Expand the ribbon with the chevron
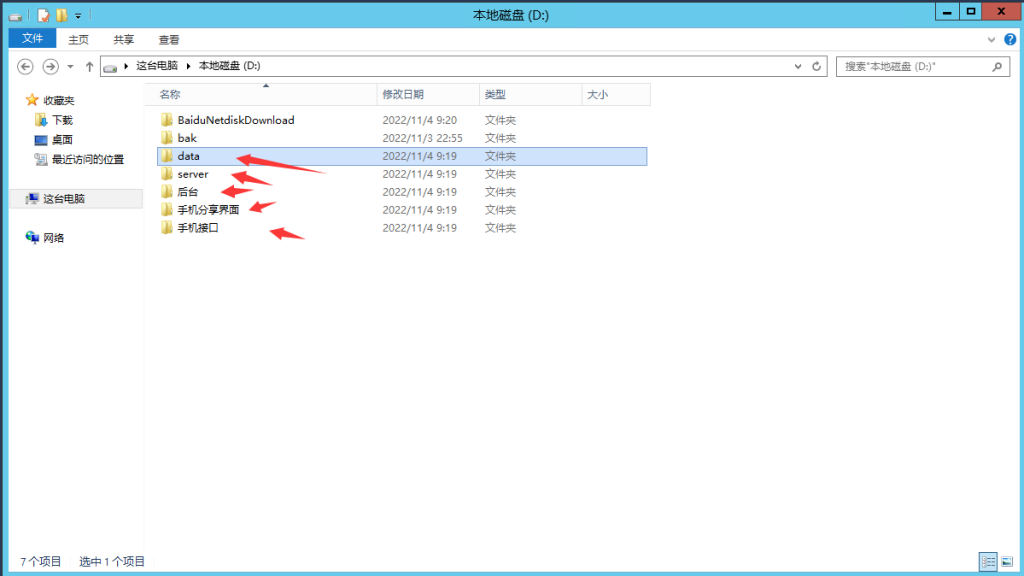 pos(990,40)
